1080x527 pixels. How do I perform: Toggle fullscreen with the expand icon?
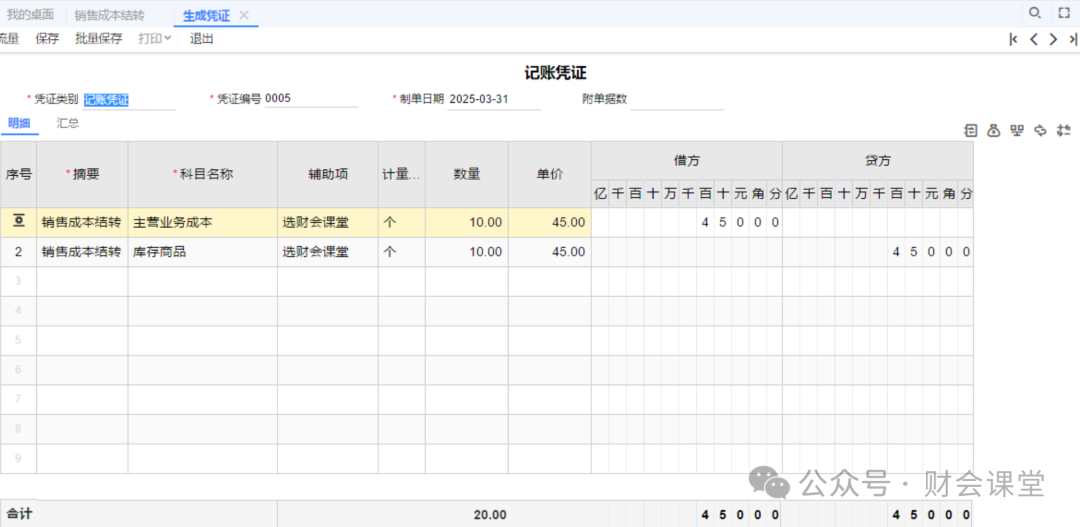point(1064,13)
